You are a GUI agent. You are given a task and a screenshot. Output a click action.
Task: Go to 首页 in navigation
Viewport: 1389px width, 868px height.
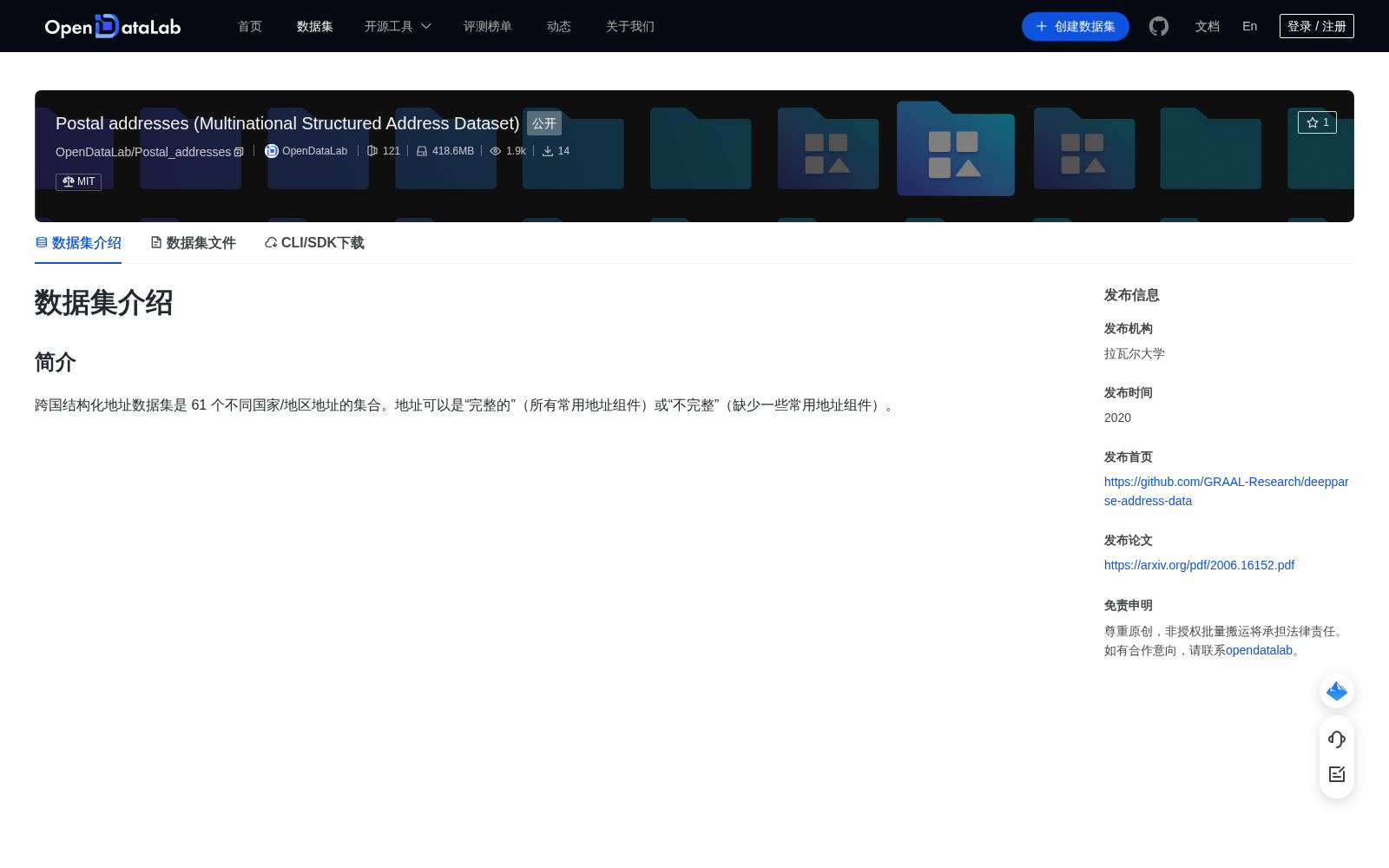pos(250,26)
